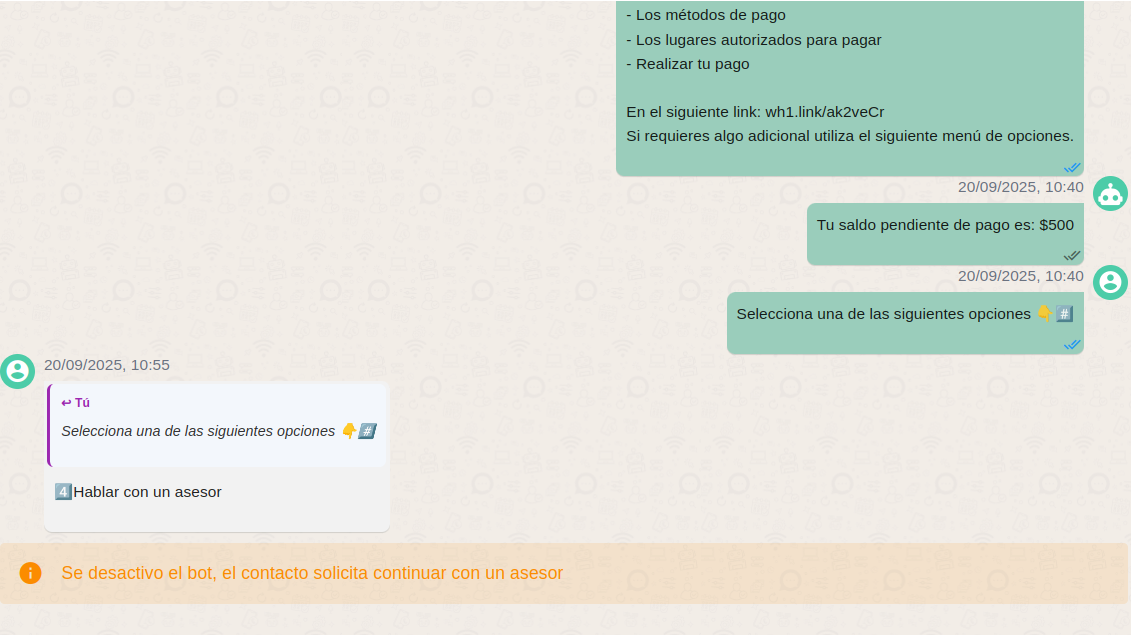Open the wh1.link/ak2veCr link

click(x=824, y=112)
